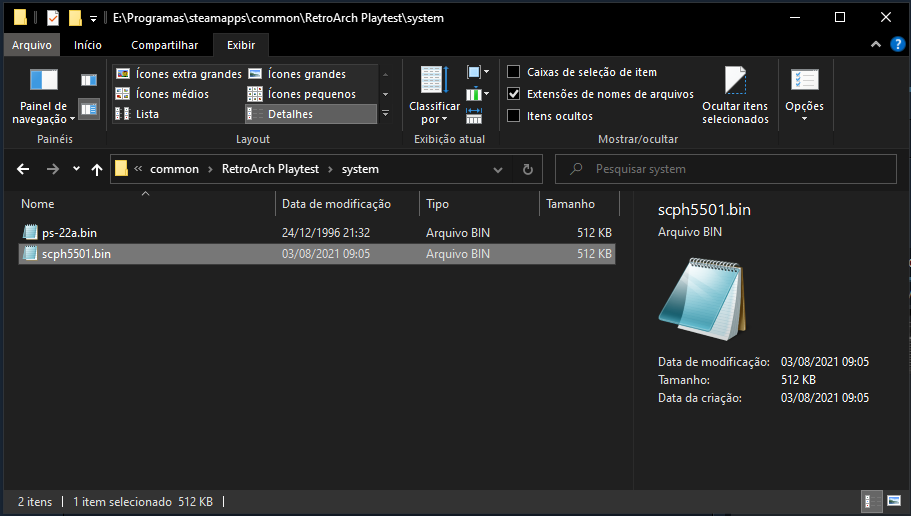Viewport: 911px width, 516px height.
Task: Choose Ícones pequenos layout
Action: tap(302, 94)
